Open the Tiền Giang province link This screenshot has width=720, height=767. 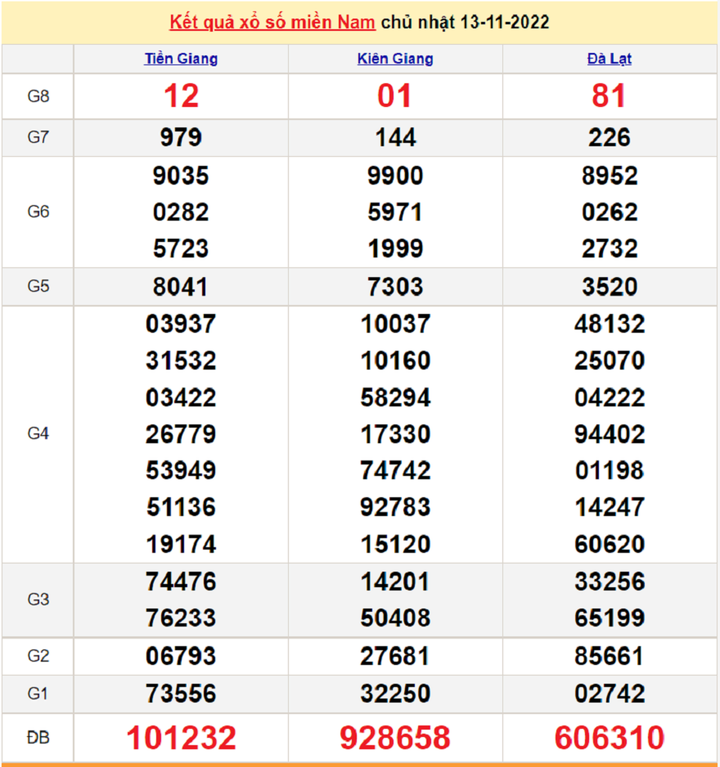[x=181, y=59]
